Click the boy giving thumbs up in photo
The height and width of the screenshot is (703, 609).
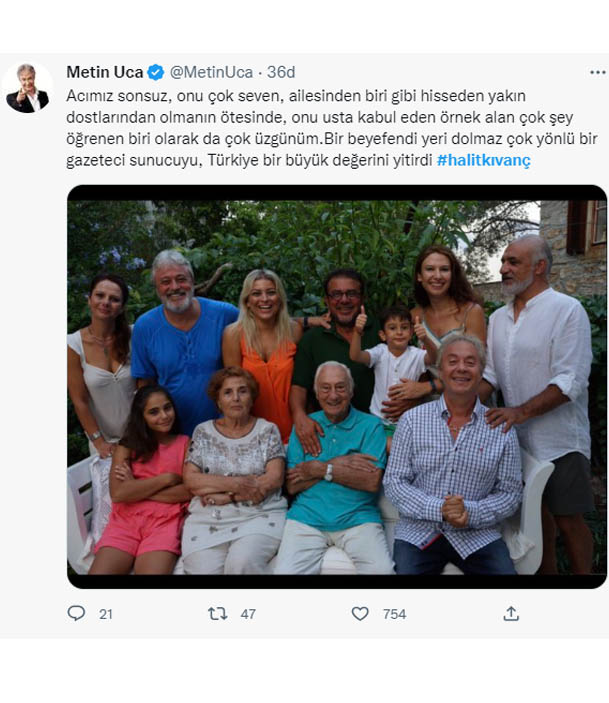(x=392, y=360)
